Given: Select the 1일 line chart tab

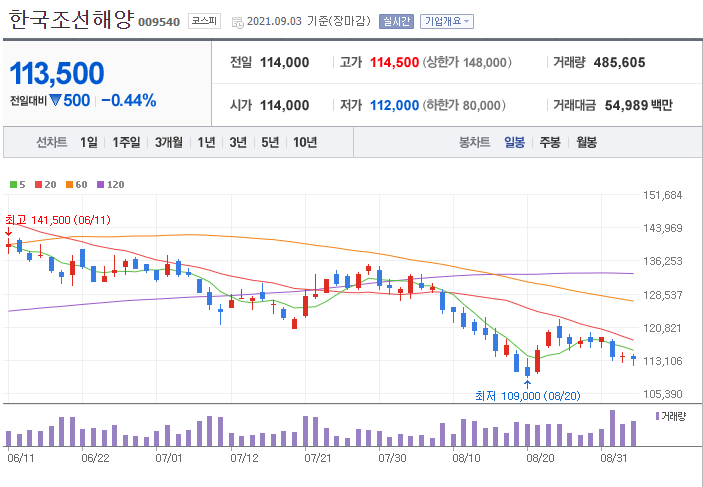Looking at the screenshot, I should 89,143.
